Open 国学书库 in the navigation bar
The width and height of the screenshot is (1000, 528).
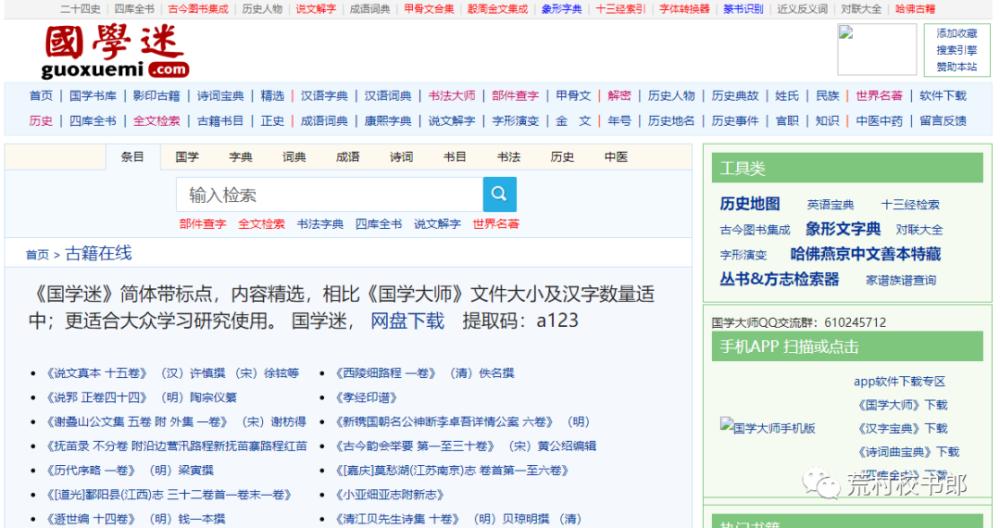click(x=93, y=96)
